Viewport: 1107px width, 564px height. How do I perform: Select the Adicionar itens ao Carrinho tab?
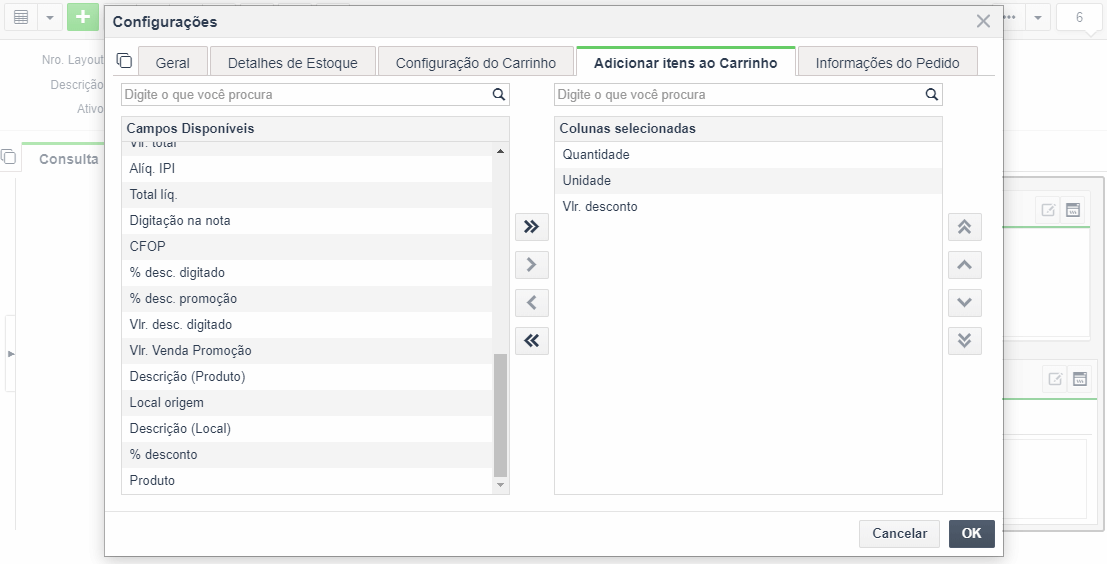click(x=686, y=62)
